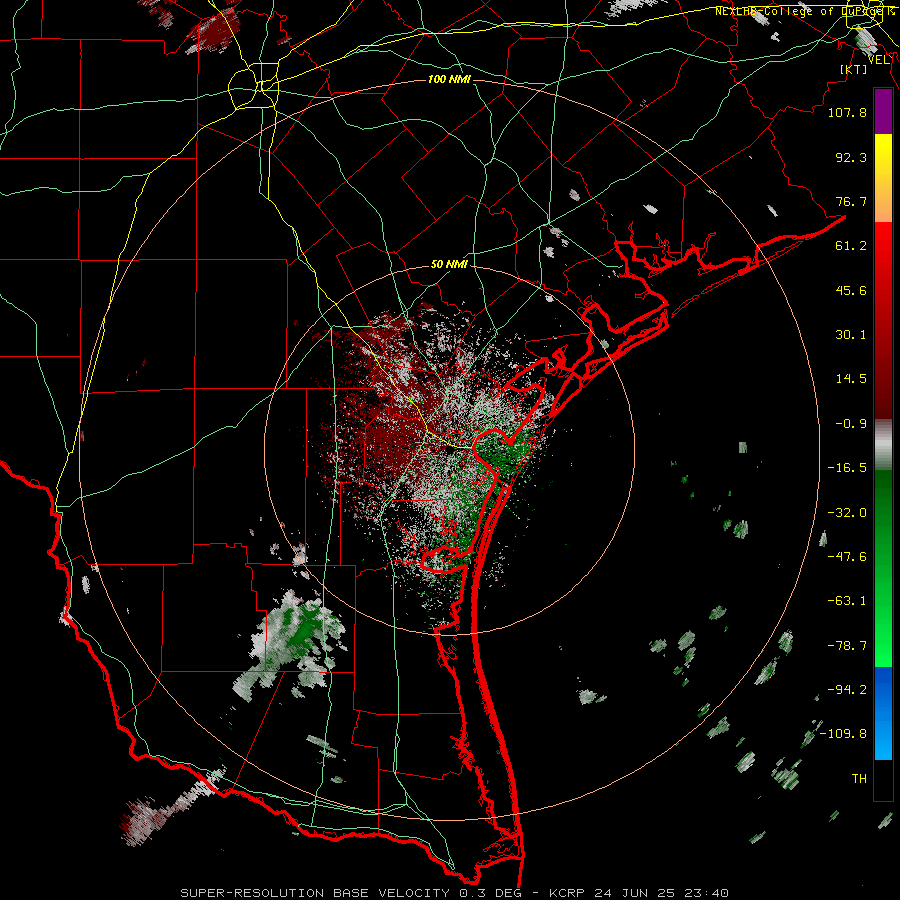
Task: Click the VEL legend title
Action: 879,59
